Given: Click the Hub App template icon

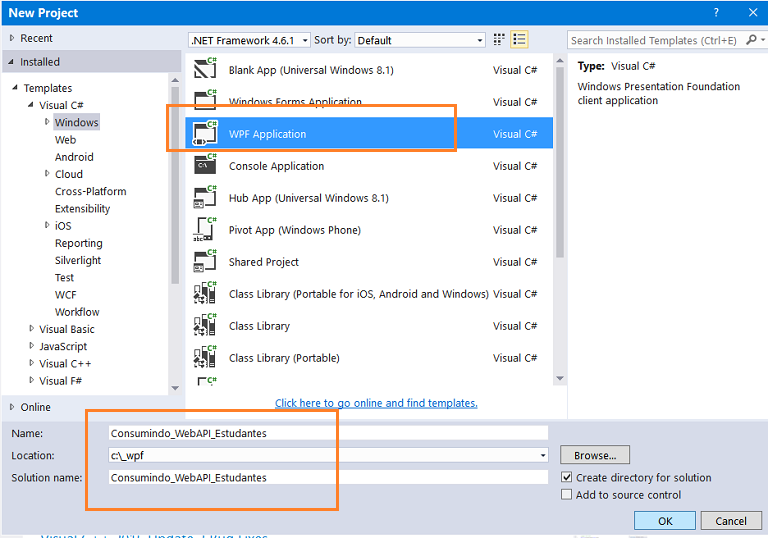Looking at the screenshot, I should 206,198.
